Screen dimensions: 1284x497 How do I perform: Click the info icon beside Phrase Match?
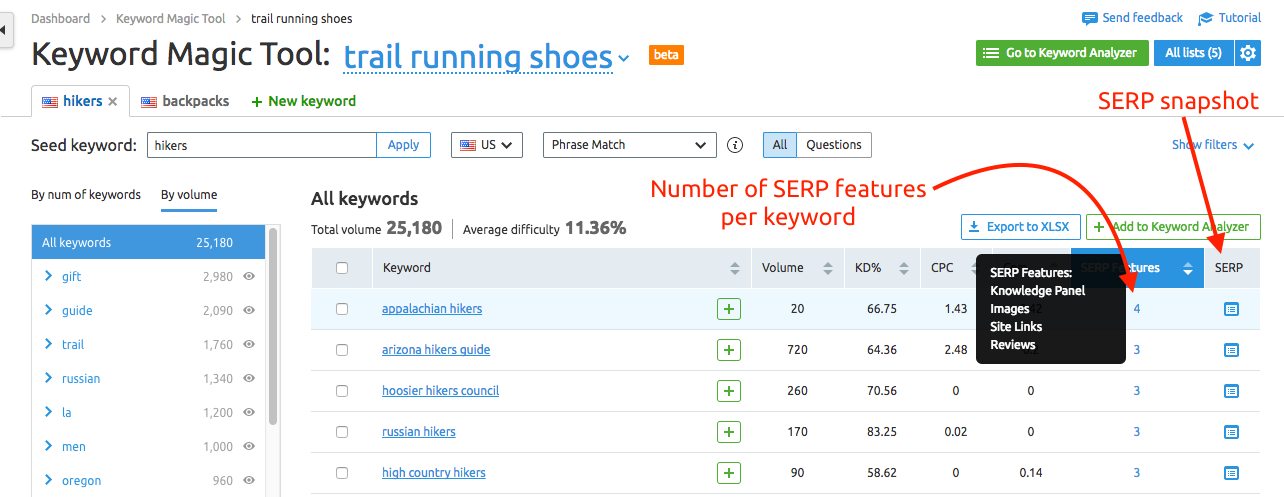pos(735,145)
